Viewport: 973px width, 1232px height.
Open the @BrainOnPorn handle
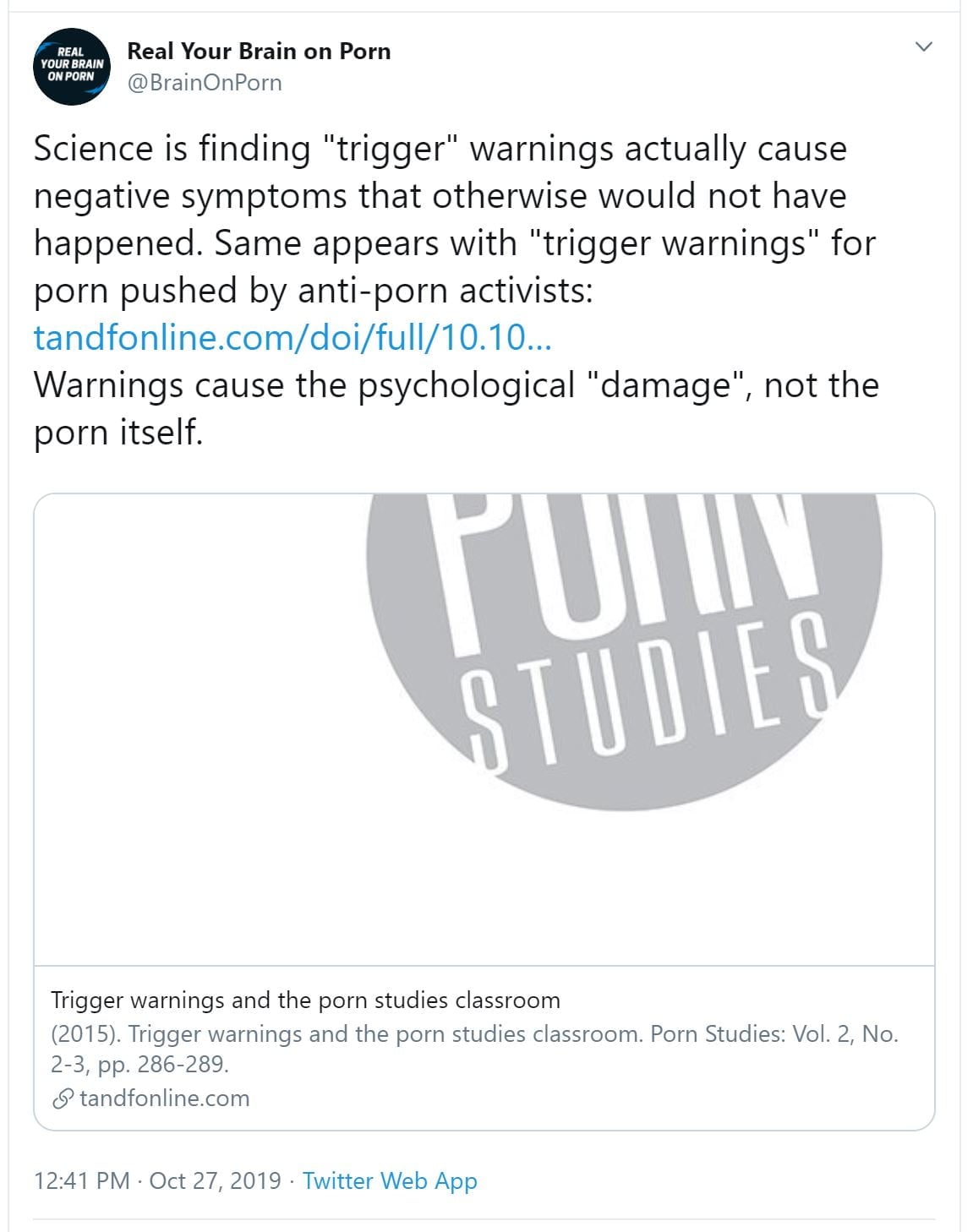pyautogui.click(x=205, y=83)
